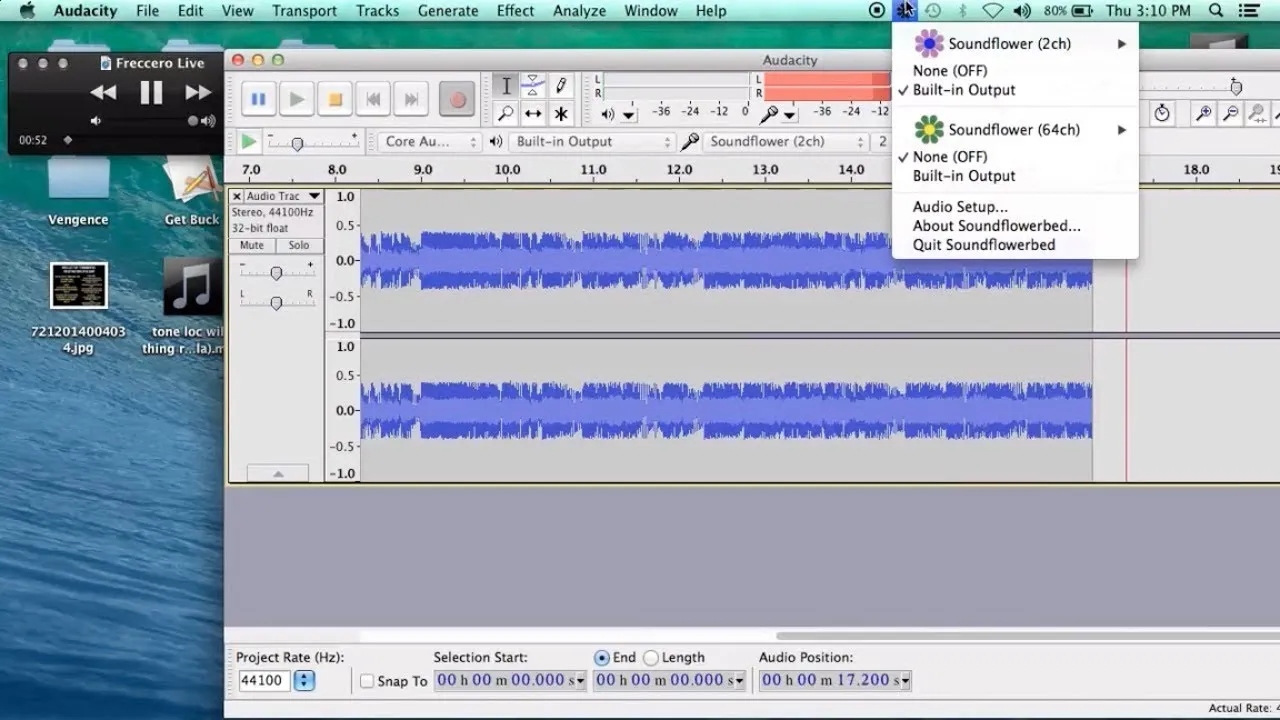The height and width of the screenshot is (720, 1280).
Task: Skip to End in Audacity
Action: (x=411, y=99)
